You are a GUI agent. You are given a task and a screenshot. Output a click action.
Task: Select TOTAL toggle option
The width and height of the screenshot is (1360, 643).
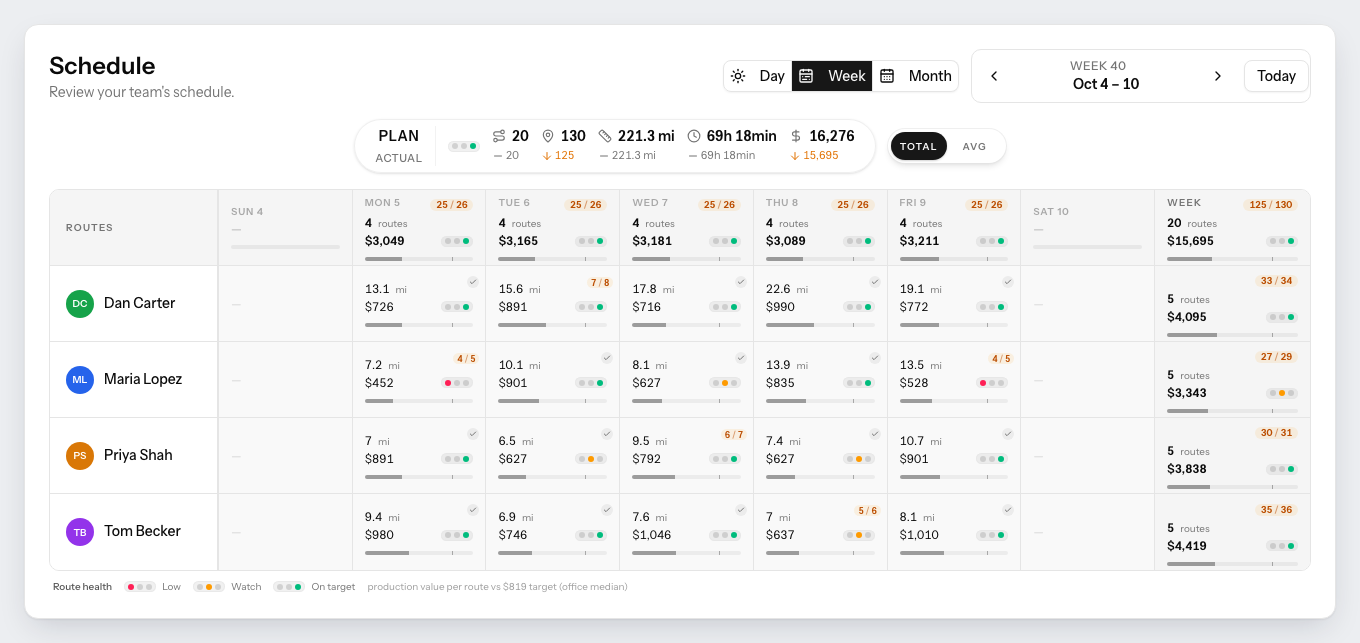click(x=918, y=146)
